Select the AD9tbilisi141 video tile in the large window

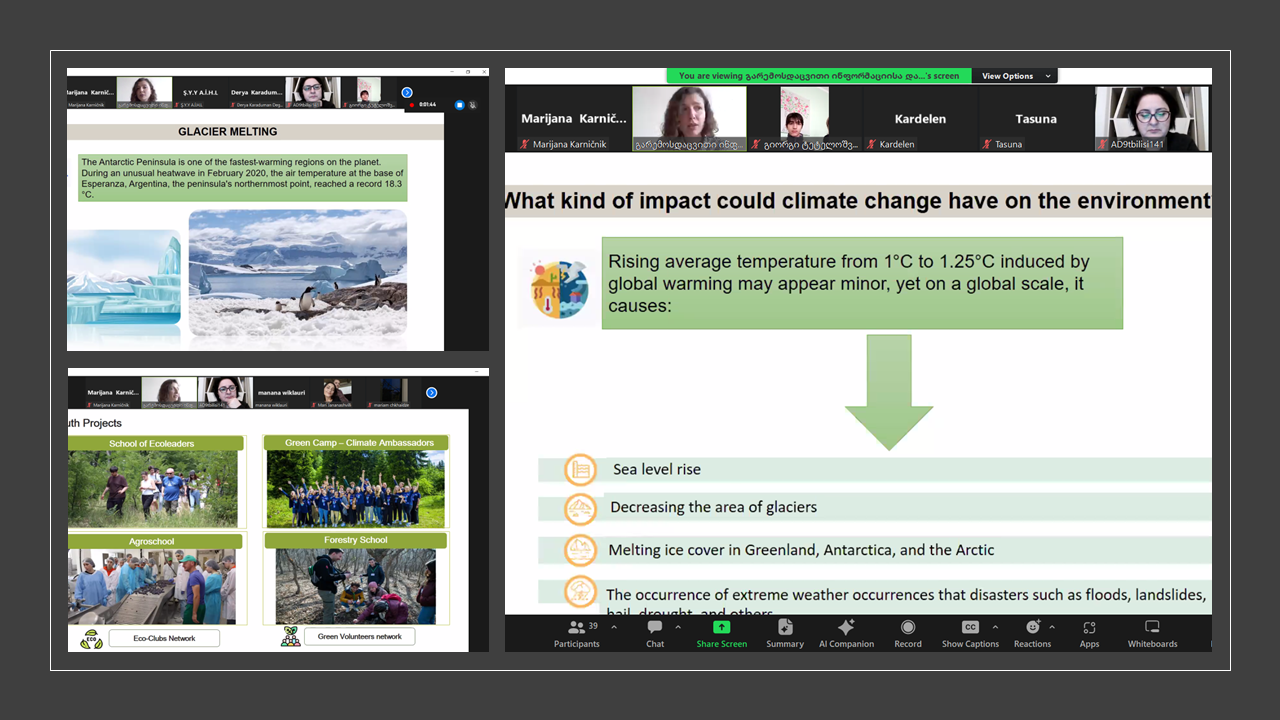1152,119
